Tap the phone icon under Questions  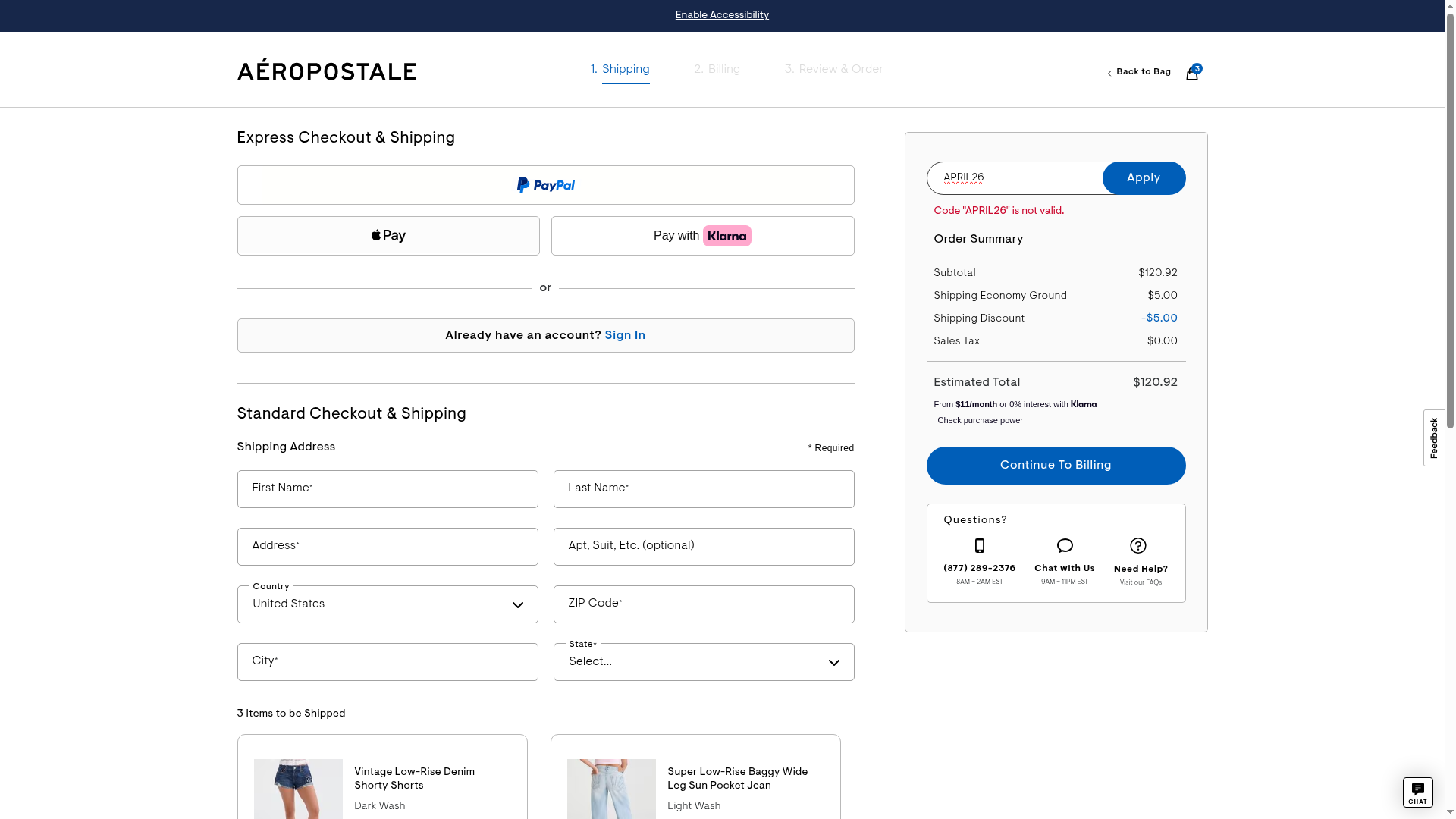tap(980, 546)
